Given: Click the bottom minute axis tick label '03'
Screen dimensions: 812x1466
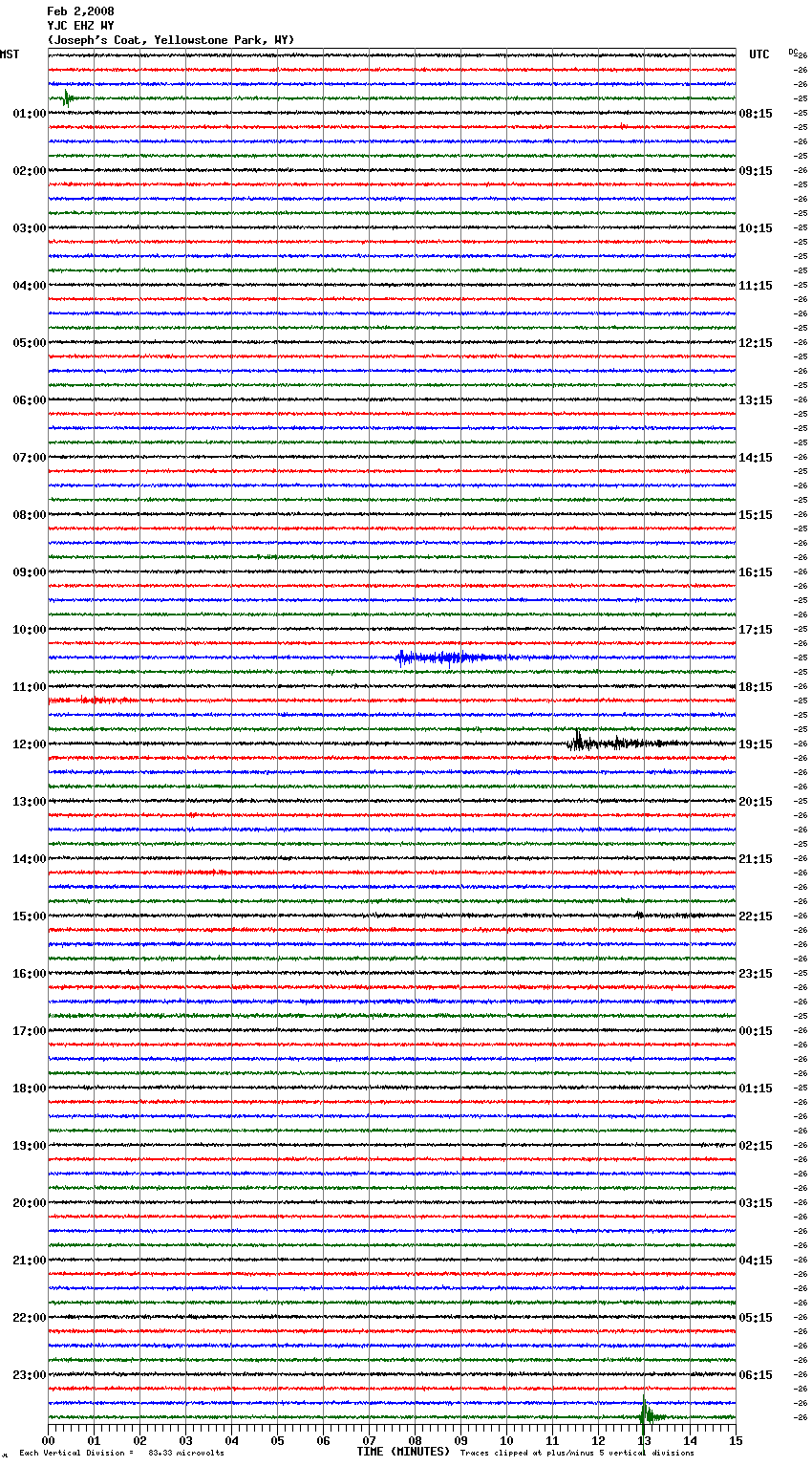Looking at the screenshot, I should tap(186, 1440).
